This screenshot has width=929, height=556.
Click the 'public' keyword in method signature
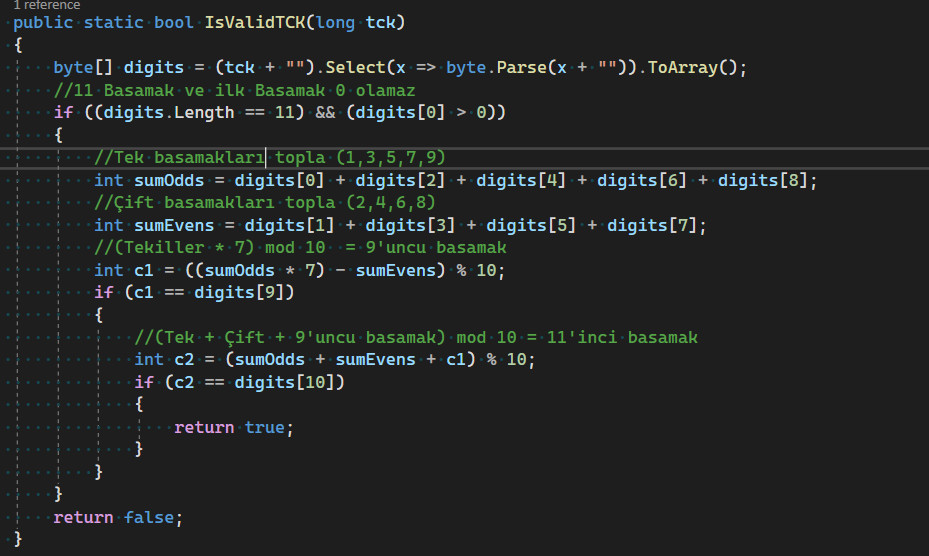point(43,23)
